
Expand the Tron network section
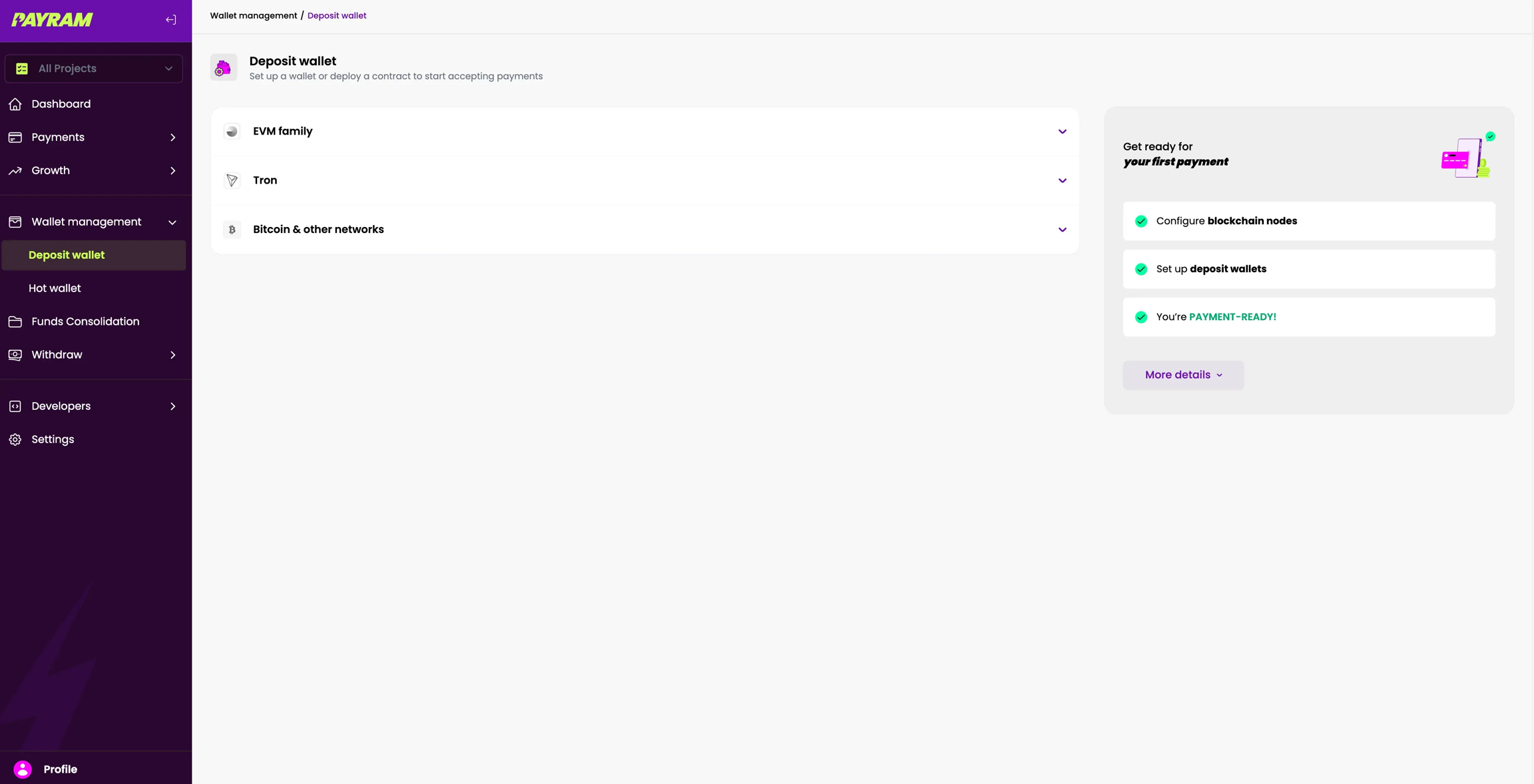tap(1062, 180)
